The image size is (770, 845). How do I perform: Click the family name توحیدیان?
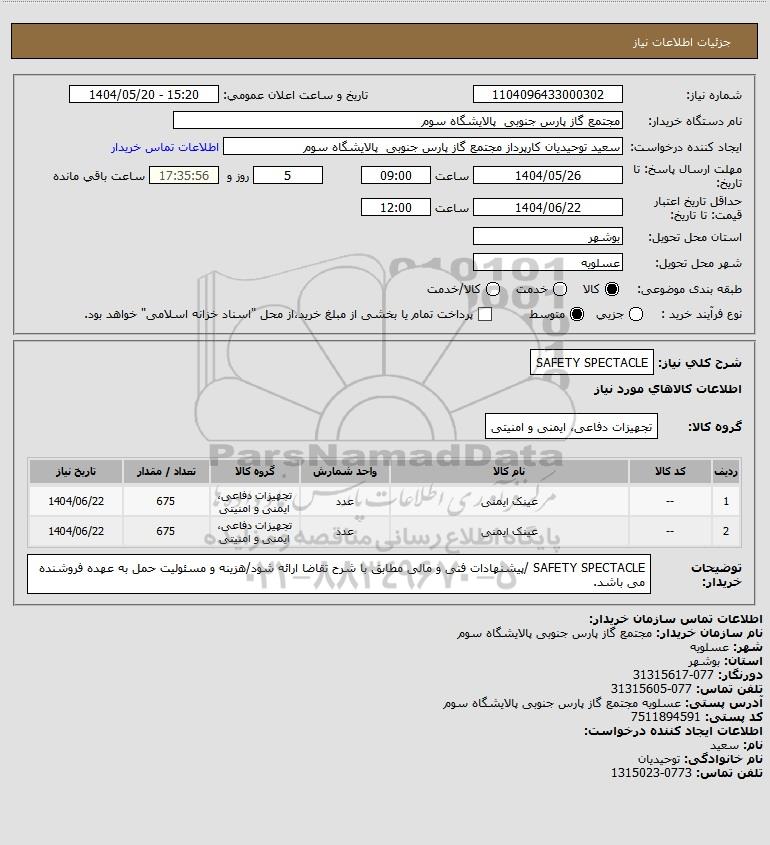click(659, 759)
